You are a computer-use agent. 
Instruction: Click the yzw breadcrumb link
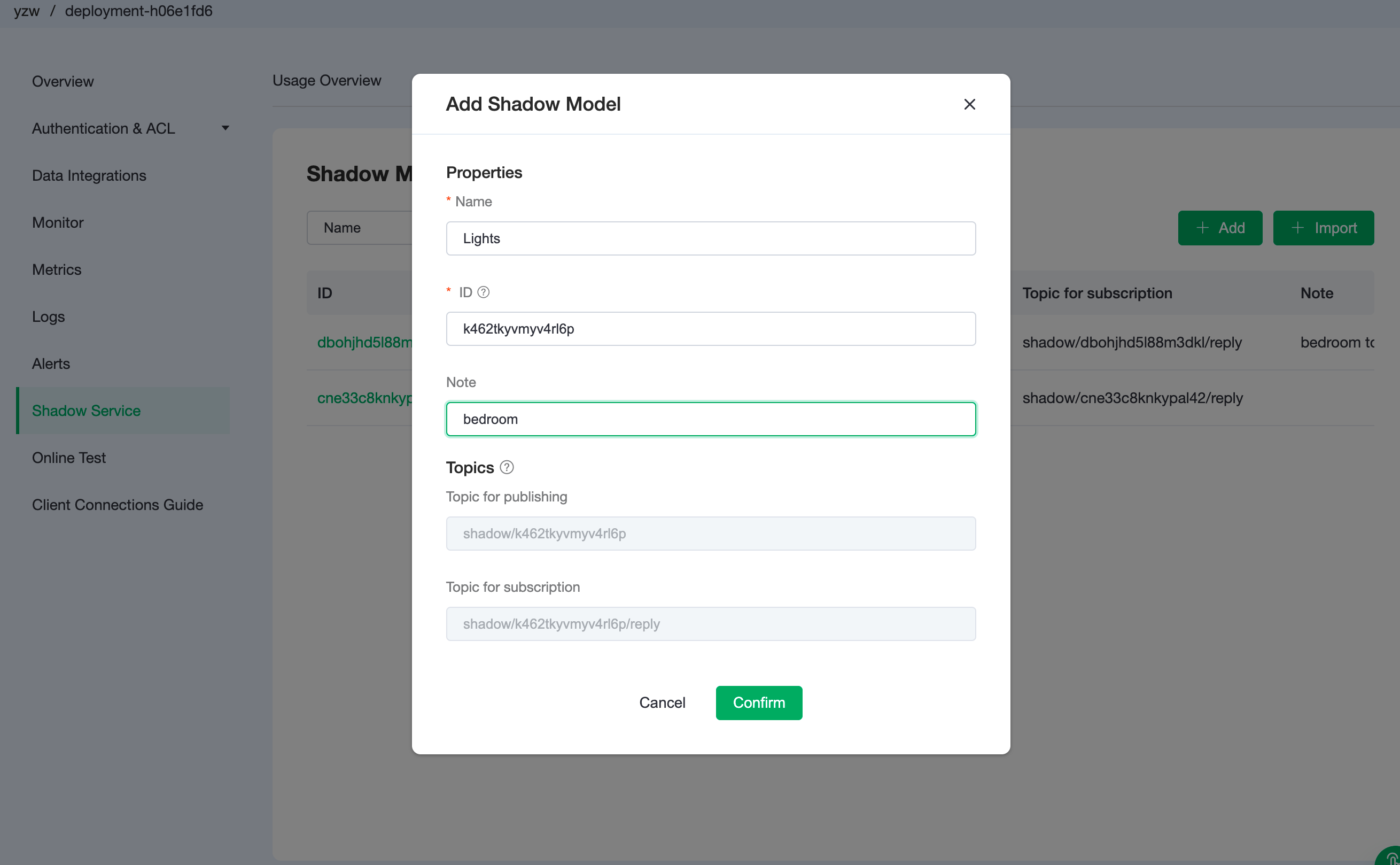27,11
